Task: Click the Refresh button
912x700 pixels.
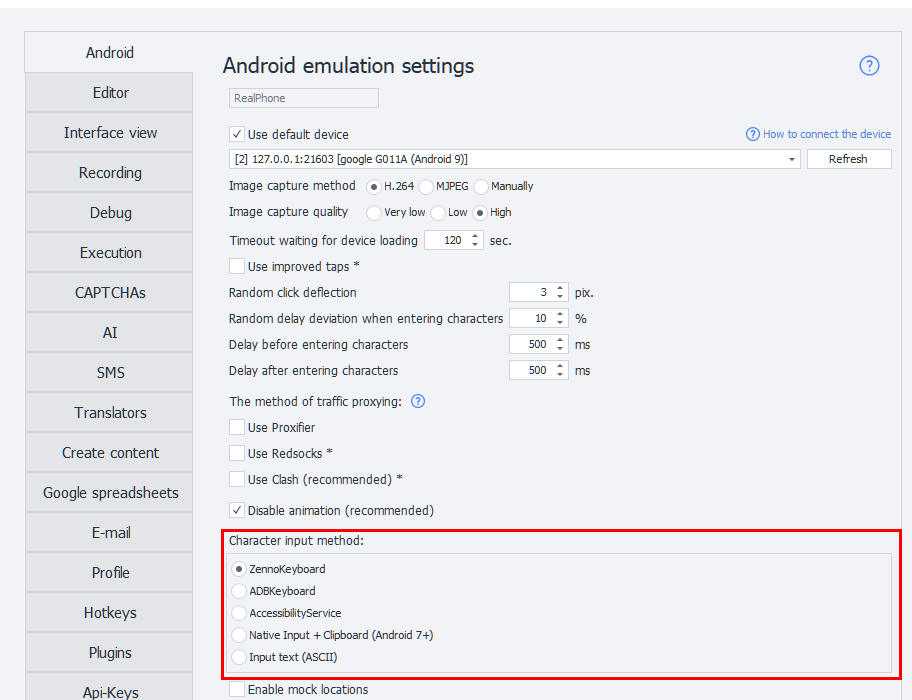Action: tap(849, 159)
